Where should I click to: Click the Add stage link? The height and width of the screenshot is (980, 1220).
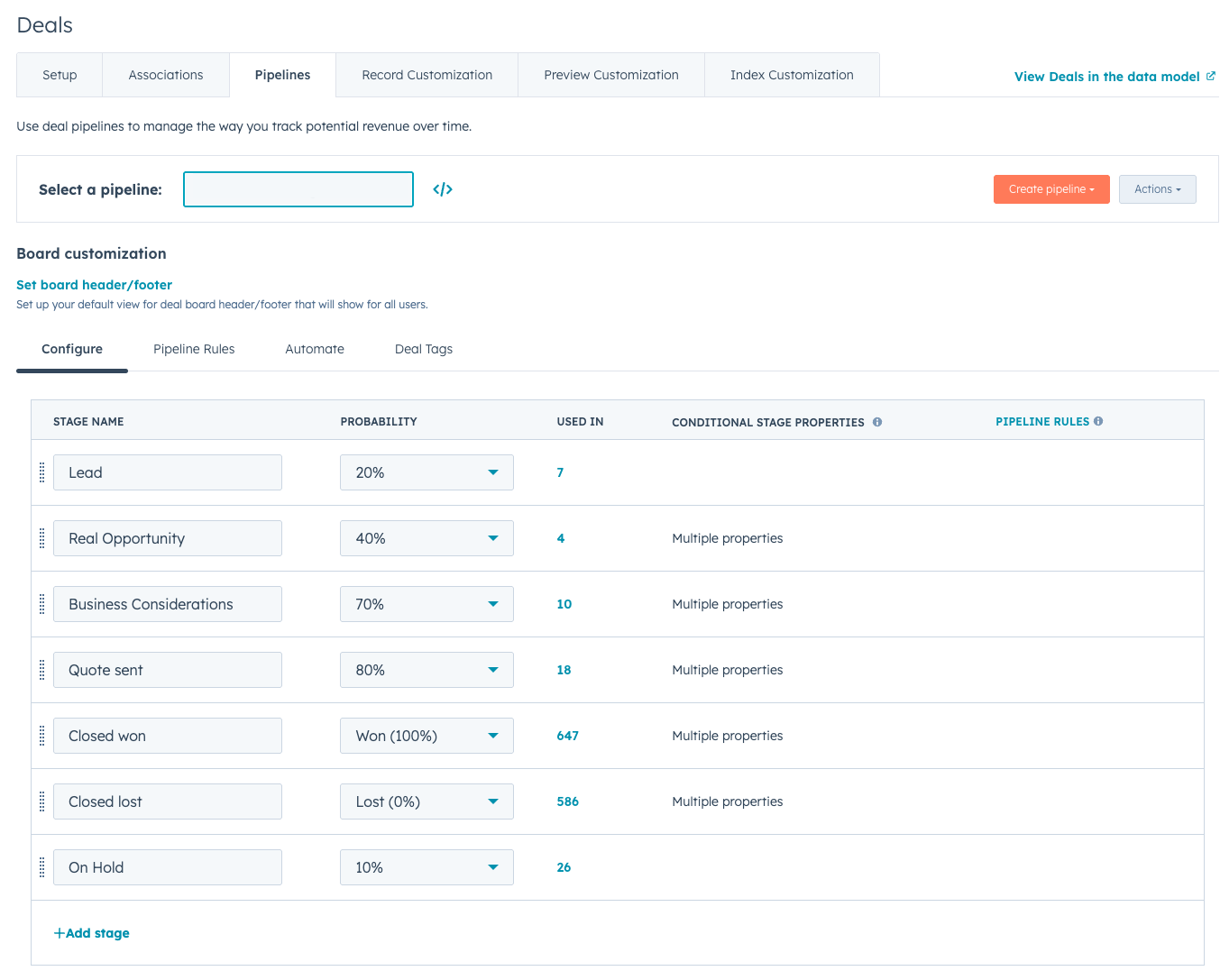[x=92, y=933]
